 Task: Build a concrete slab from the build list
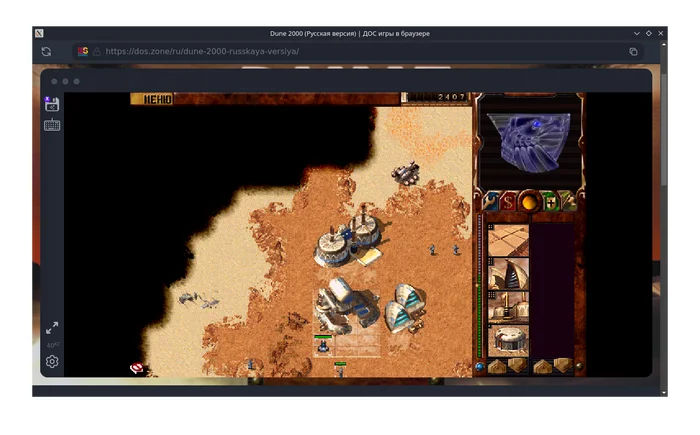508,240
